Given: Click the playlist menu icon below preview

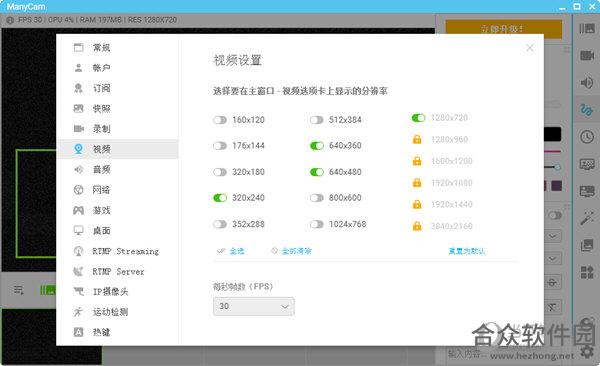Looking at the screenshot, I should click(18, 290).
